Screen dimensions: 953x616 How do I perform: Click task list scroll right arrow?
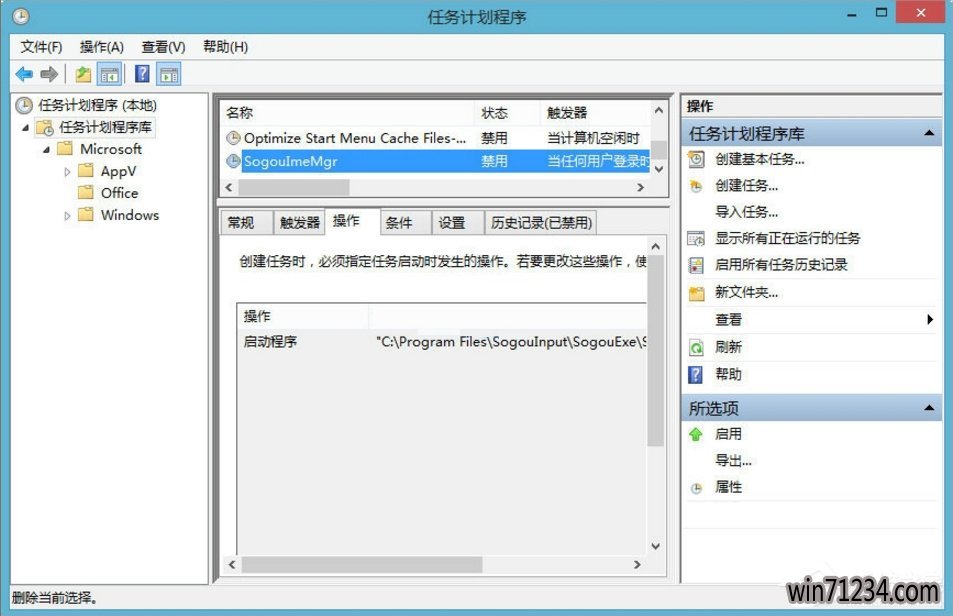[x=640, y=187]
